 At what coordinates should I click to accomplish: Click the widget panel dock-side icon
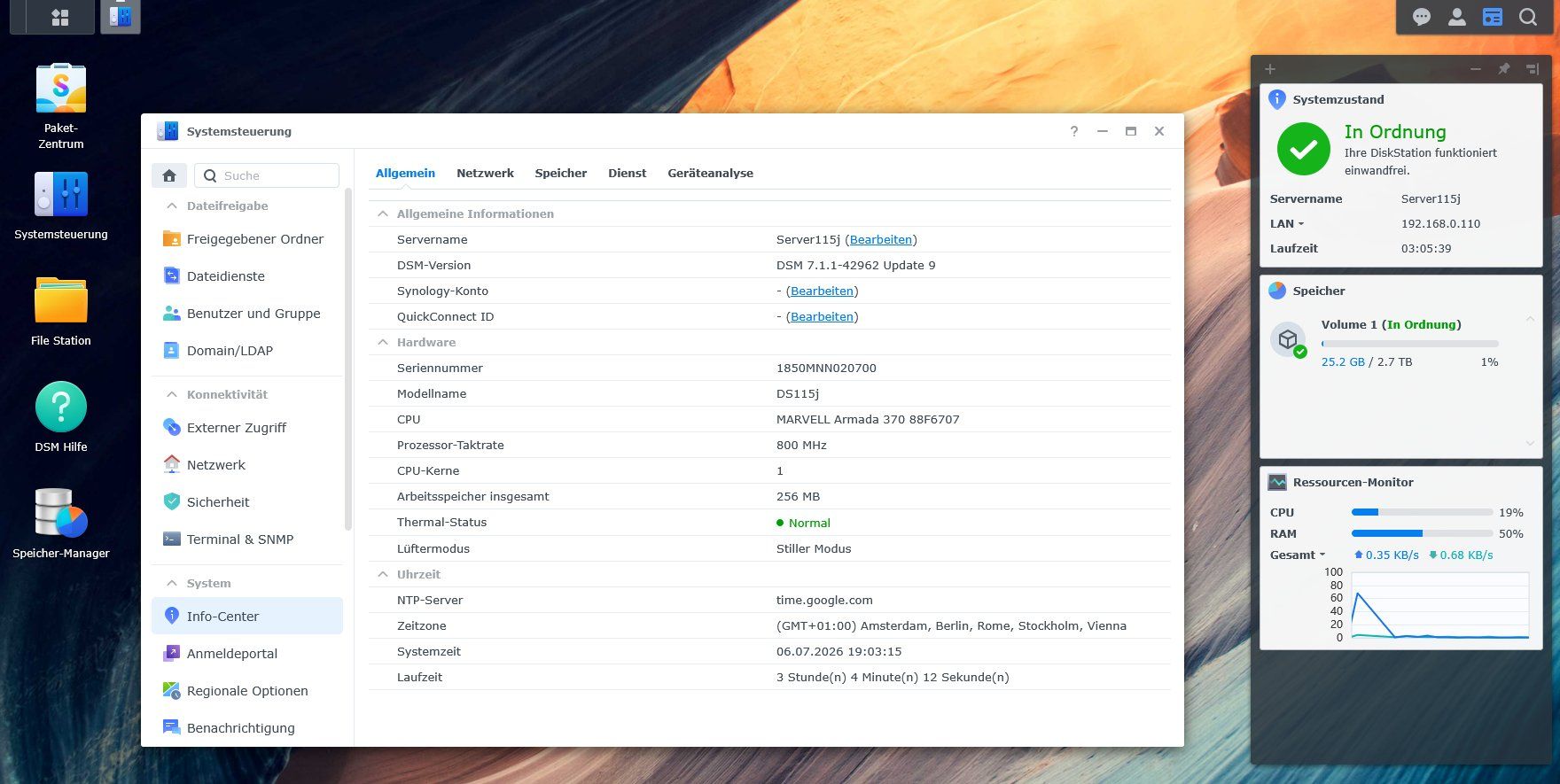coord(1533,69)
